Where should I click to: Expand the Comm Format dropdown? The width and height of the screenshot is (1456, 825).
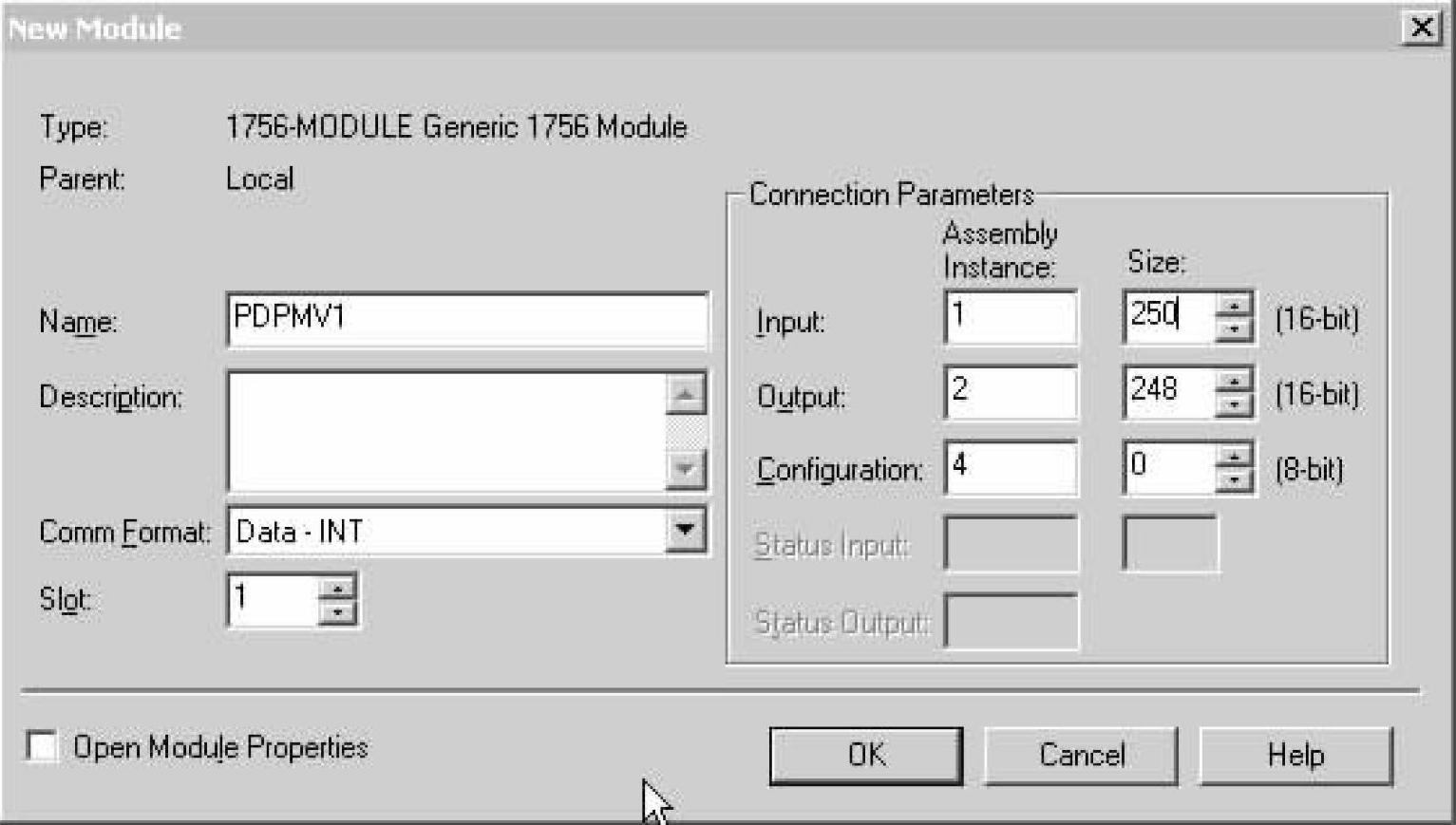click(x=685, y=530)
